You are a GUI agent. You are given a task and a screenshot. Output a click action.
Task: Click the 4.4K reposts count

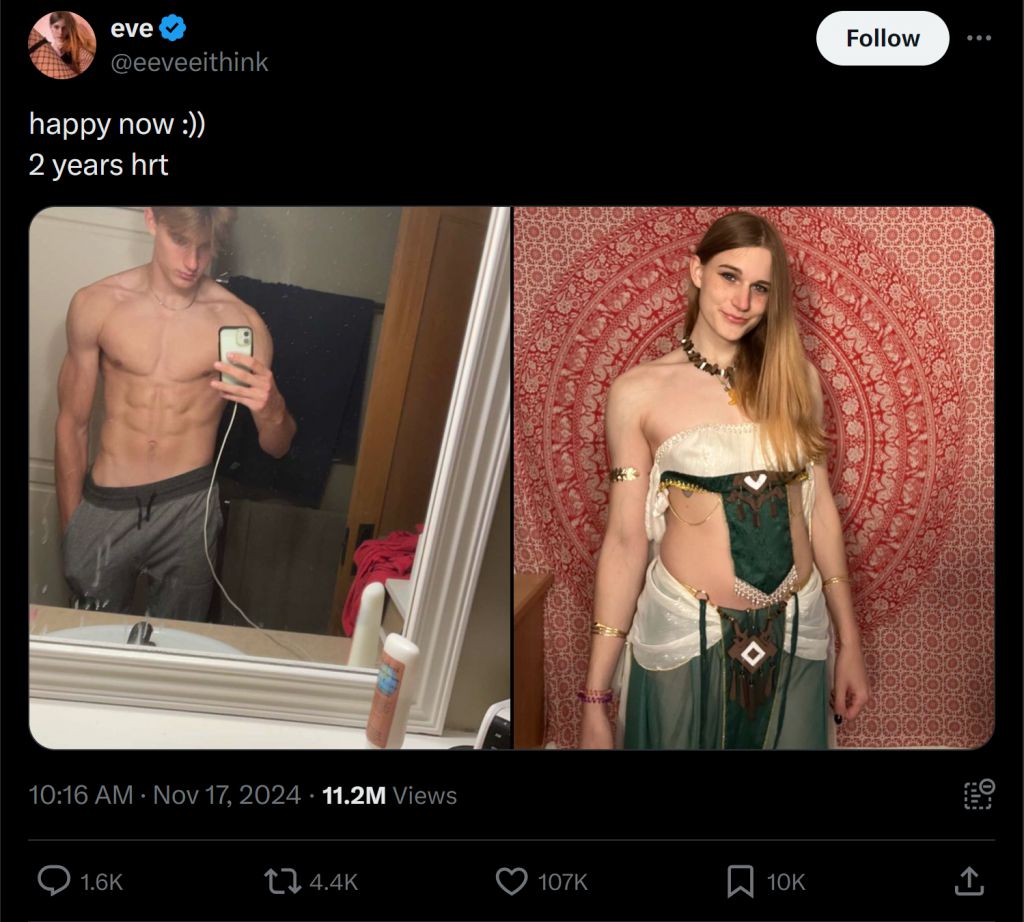333,882
